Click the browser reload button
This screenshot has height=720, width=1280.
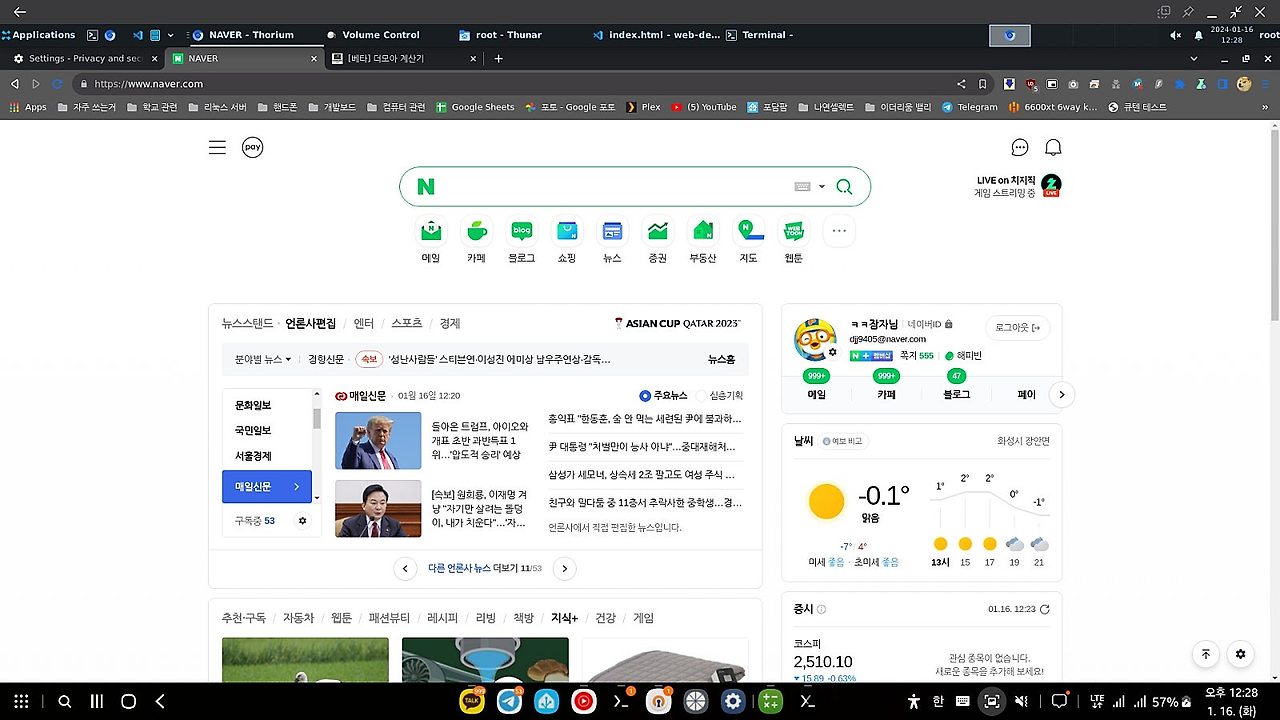(x=58, y=84)
